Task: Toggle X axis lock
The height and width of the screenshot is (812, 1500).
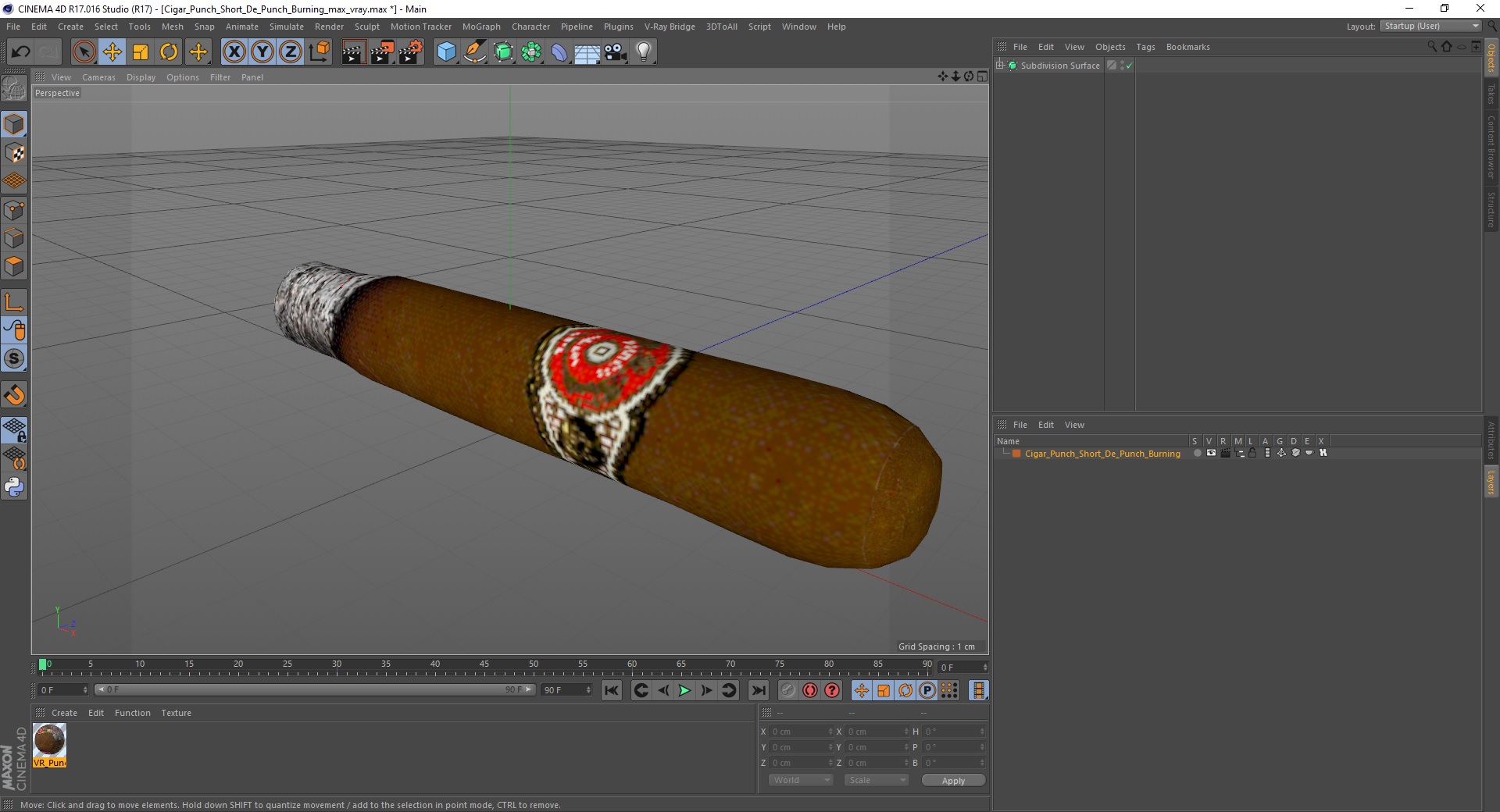Action: point(234,52)
